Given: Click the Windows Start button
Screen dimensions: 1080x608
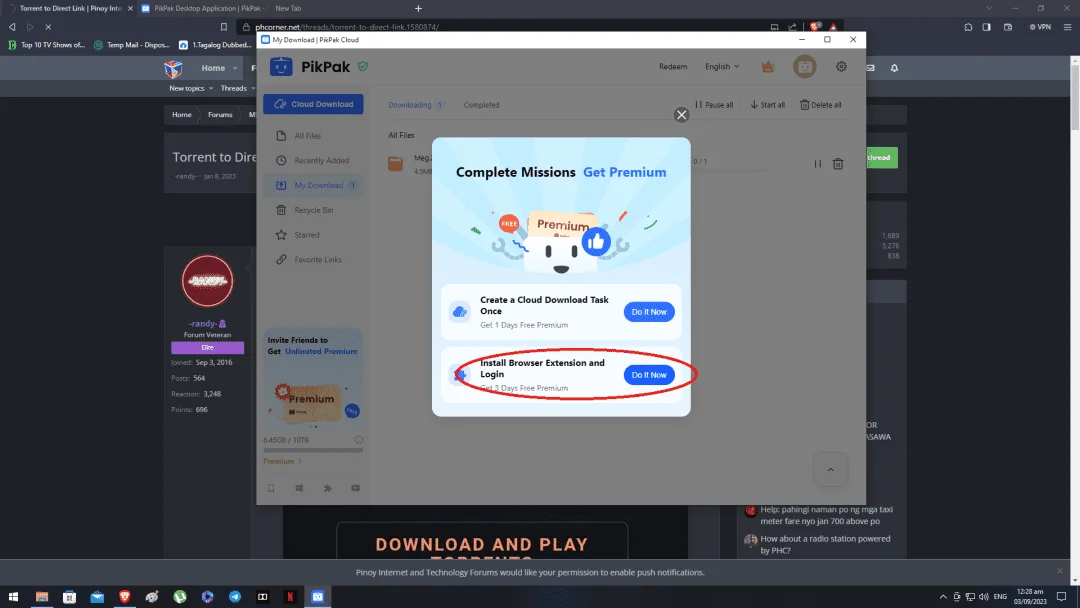Looking at the screenshot, I should click(13, 596).
